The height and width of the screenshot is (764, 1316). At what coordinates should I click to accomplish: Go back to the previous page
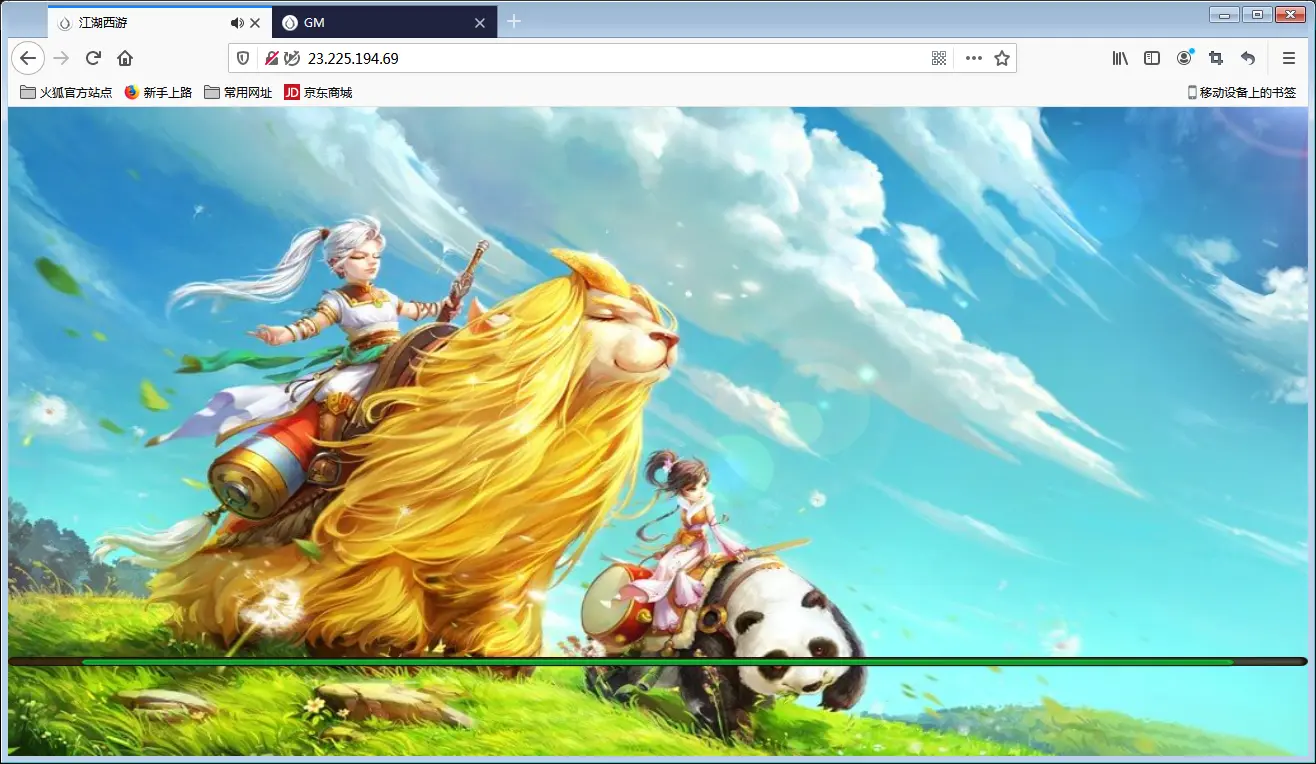coord(28,58)
